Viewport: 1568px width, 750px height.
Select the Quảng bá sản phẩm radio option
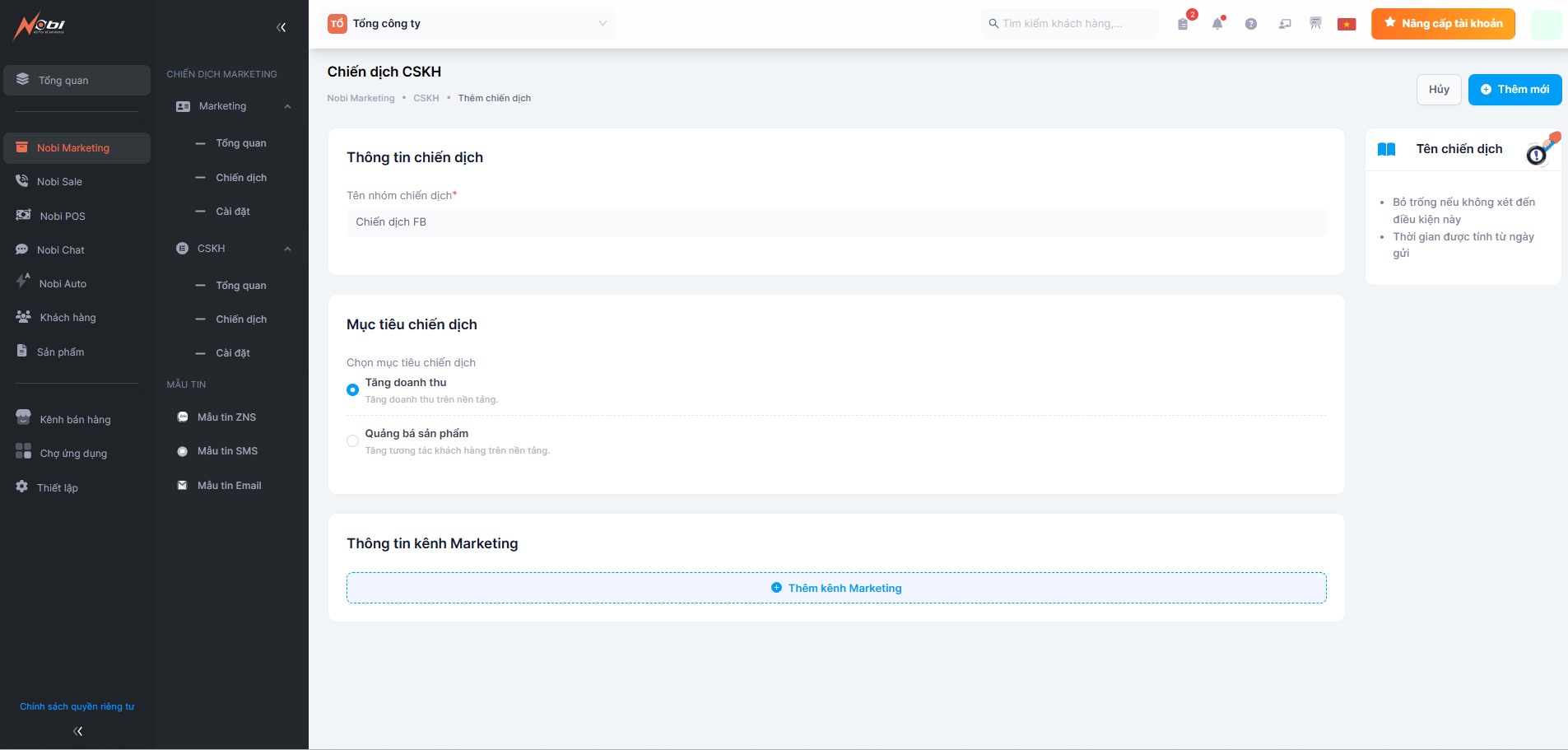tap(352, 440)
